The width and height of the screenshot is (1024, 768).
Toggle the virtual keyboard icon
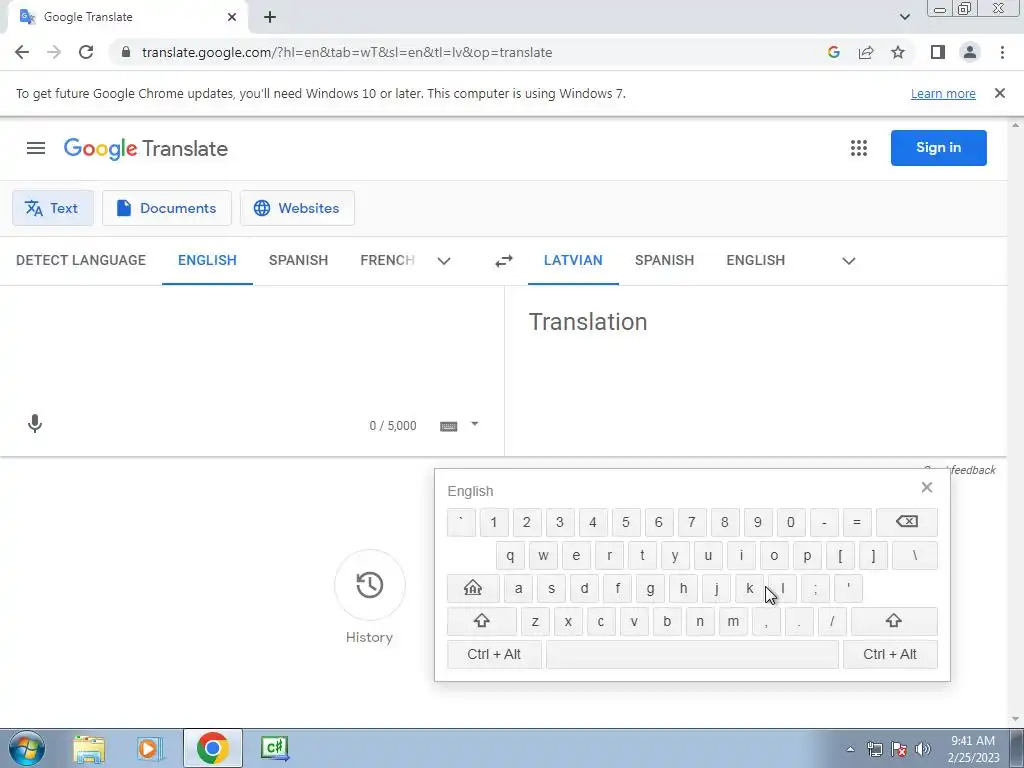tap(449, 426)
